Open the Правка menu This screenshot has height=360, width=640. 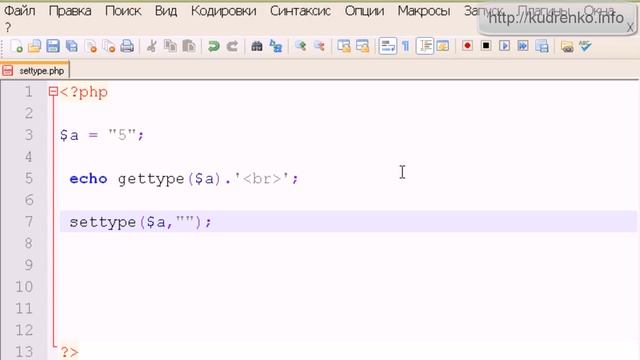pos(70,11)
